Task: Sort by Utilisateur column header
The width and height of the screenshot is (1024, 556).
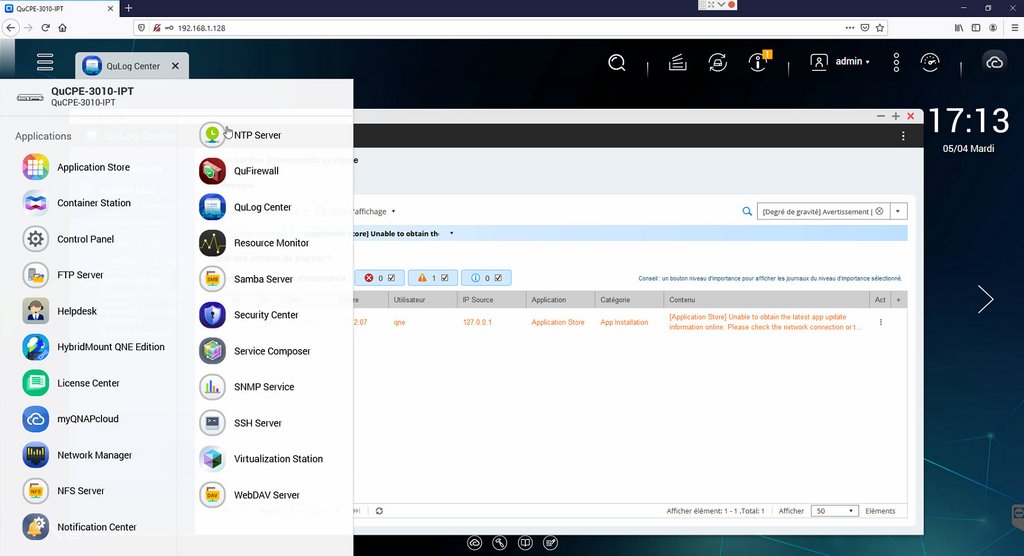Action: pos(423,300)
